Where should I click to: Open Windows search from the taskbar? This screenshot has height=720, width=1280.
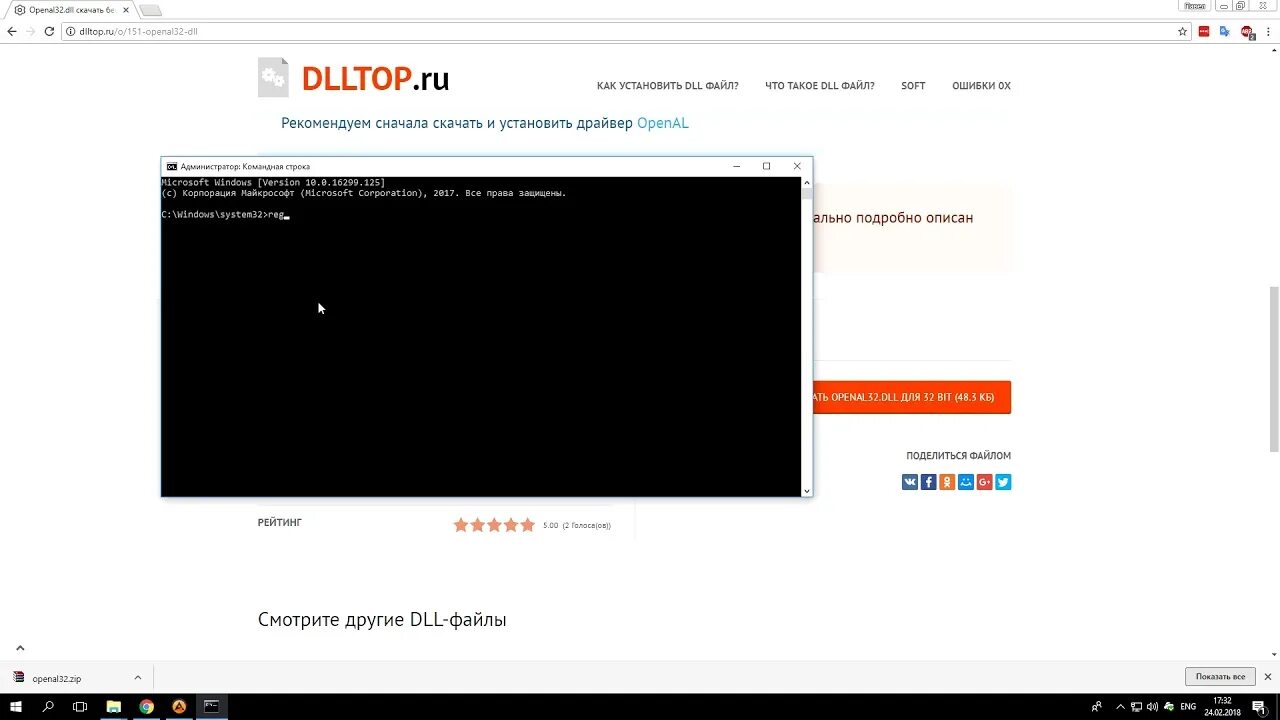[48, 706]
